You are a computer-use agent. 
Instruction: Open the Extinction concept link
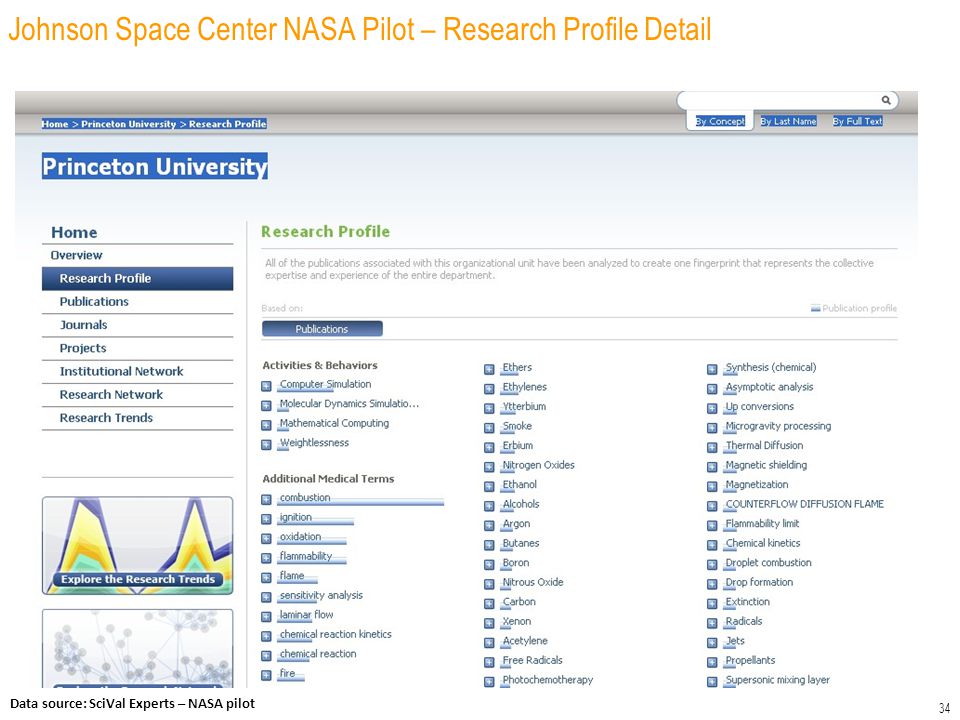coord(748,602)
